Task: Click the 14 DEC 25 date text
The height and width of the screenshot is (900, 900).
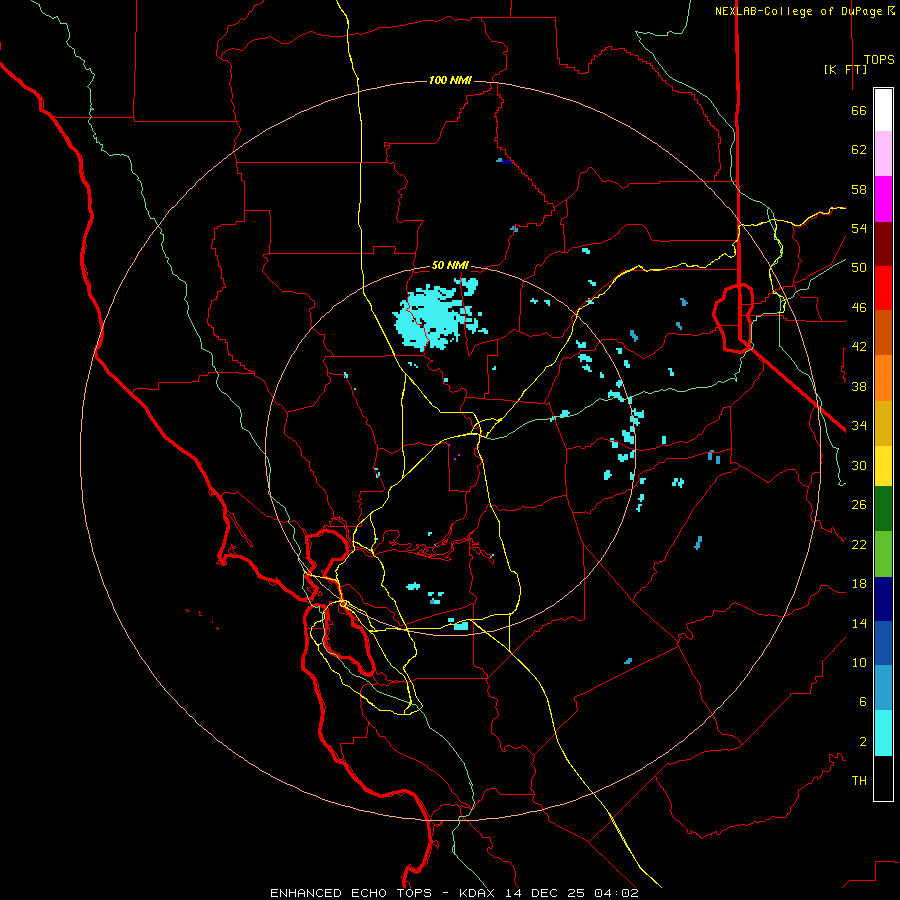Action: [545, 893]
